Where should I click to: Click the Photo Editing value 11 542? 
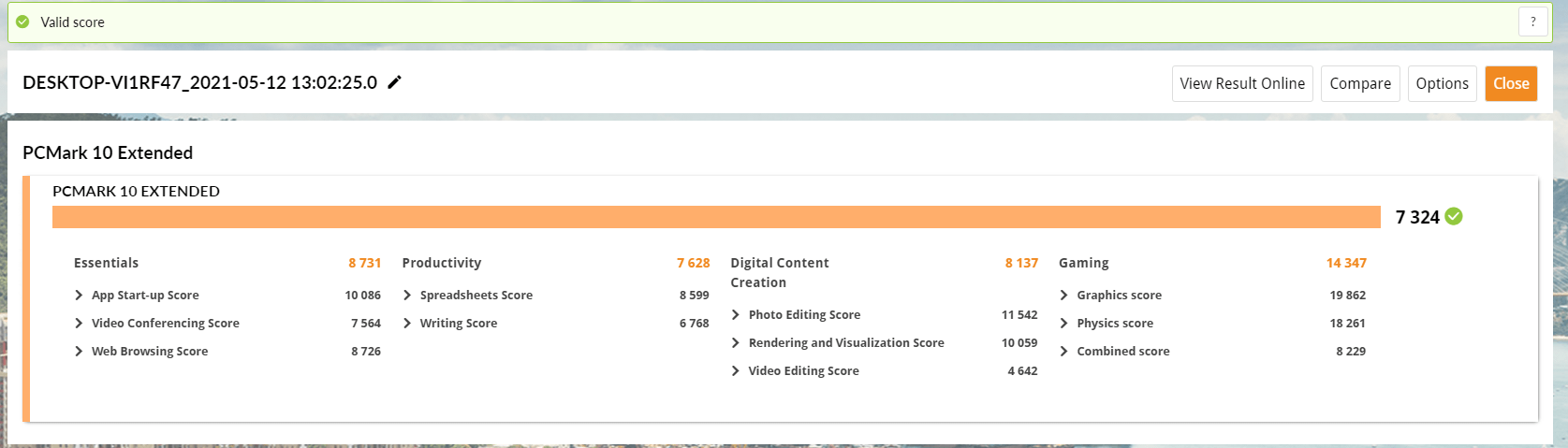pos(1019,314)
